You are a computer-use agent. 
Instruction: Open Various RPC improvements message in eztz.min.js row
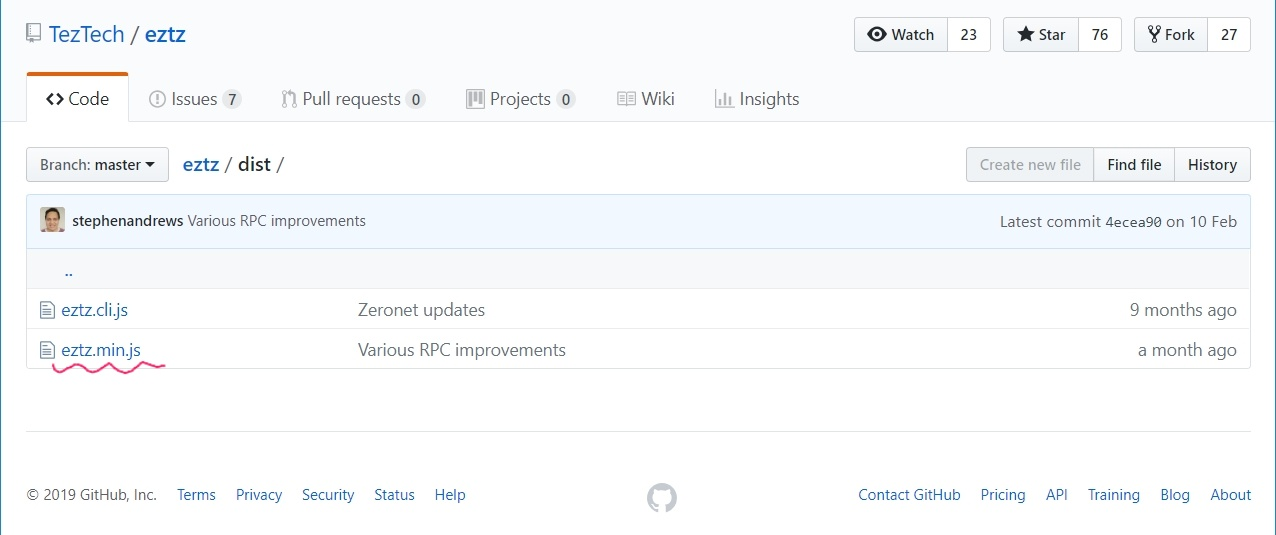tap(462, 350)
